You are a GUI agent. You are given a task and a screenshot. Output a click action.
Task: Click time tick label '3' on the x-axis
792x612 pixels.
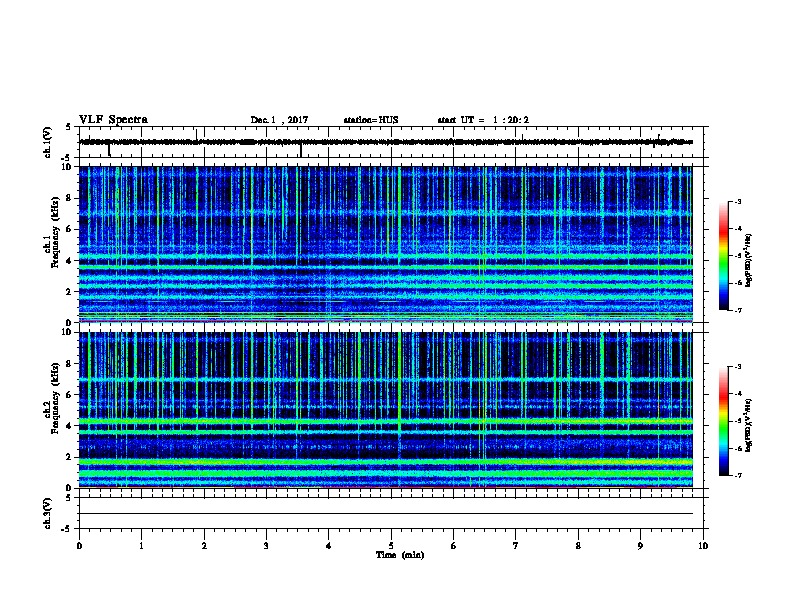point(266,546)
